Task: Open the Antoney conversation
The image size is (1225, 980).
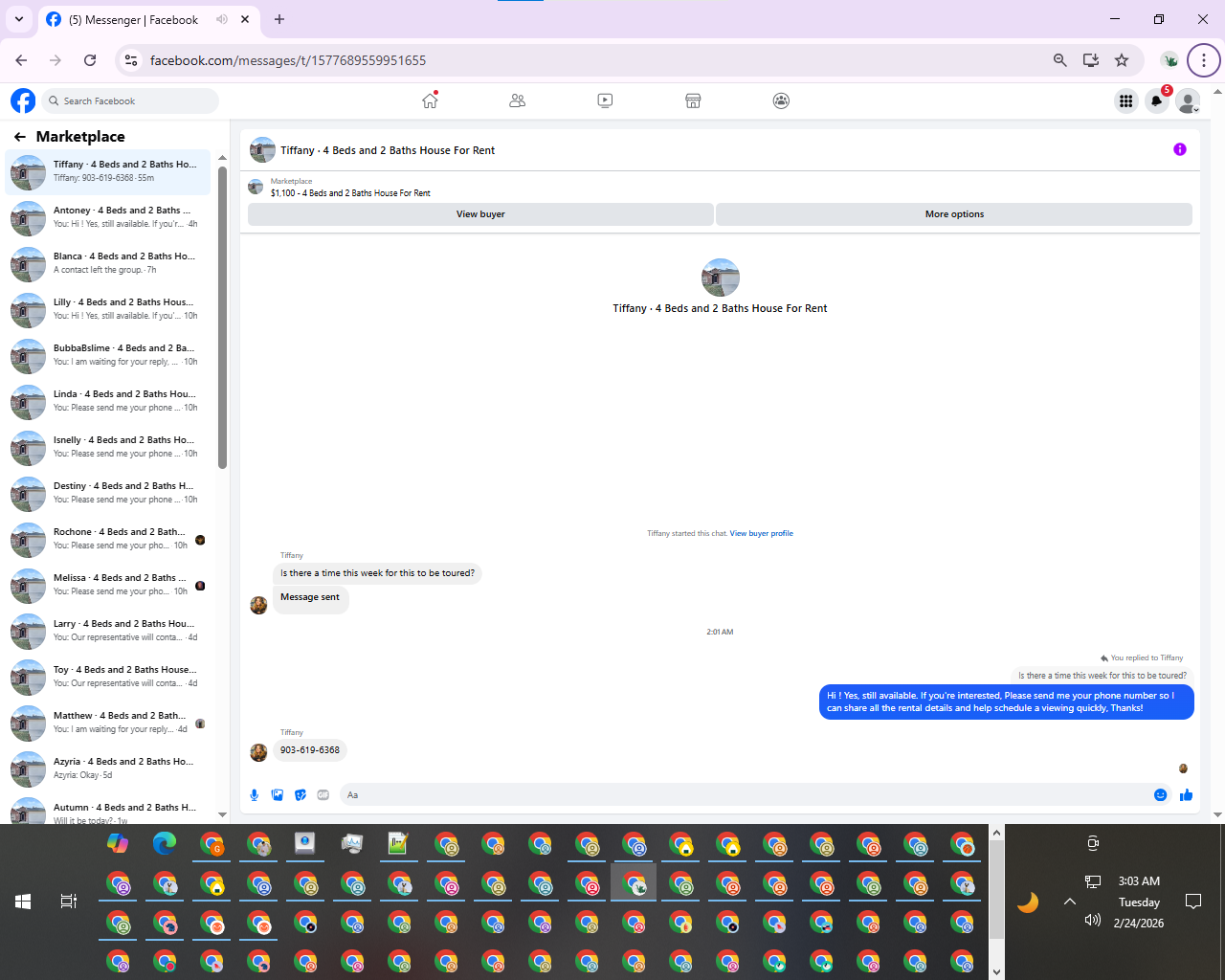Action: pyautogui.click(x=107, y=217)
